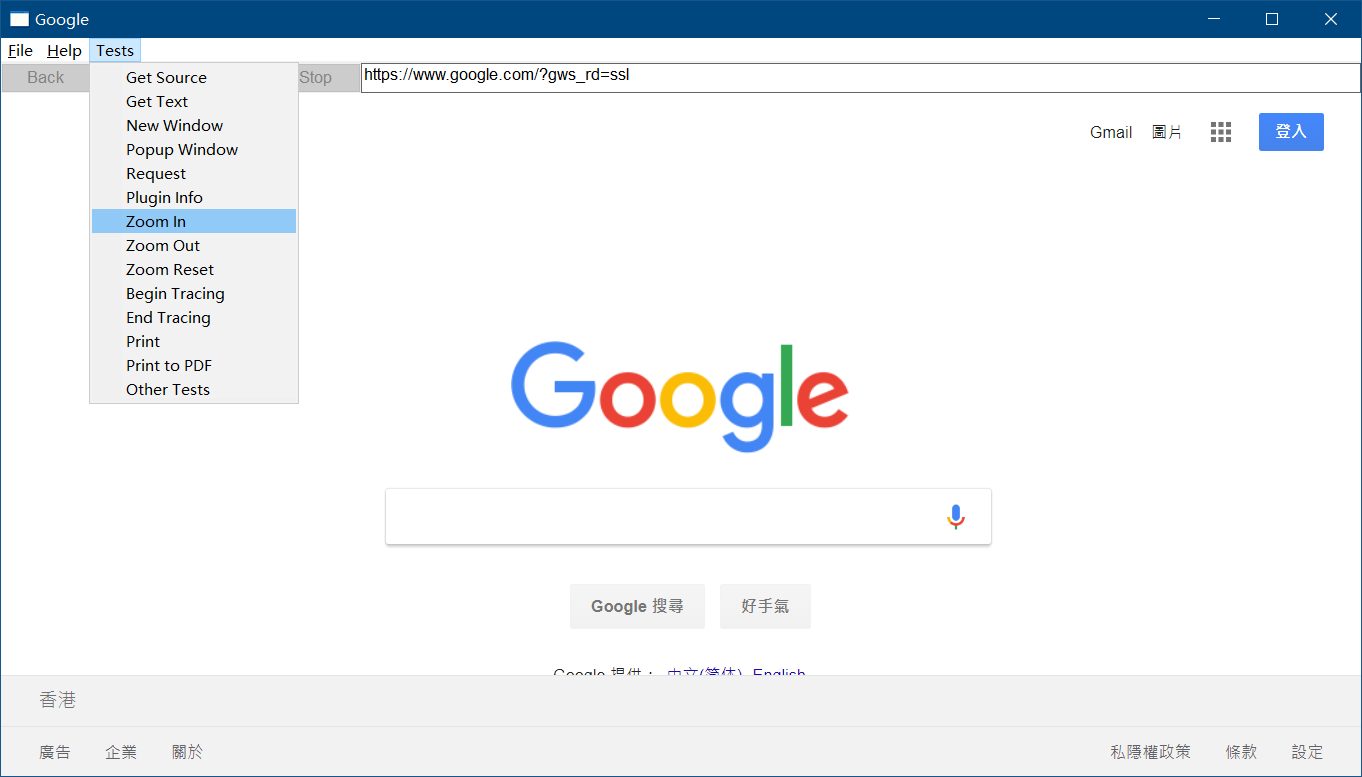
Task: Maximize the Google window
Action: click(x=1272, y=19)
